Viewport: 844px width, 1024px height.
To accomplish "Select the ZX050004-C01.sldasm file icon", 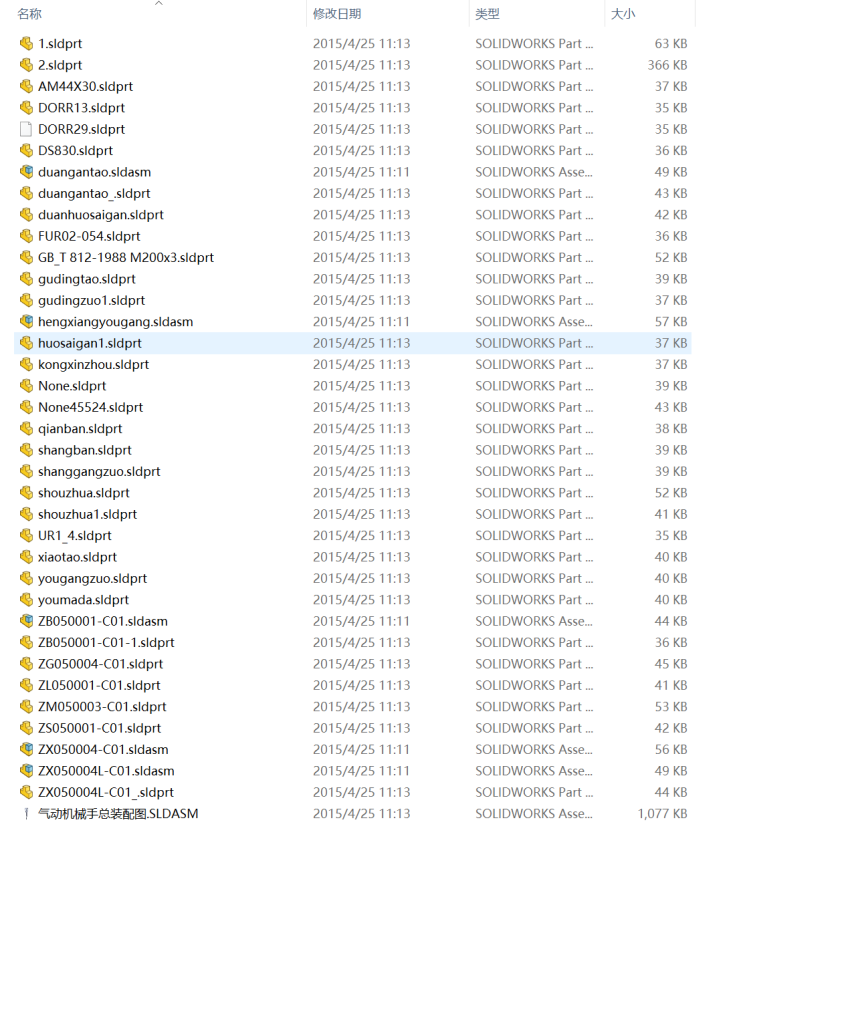I will (x=26, y=749).
